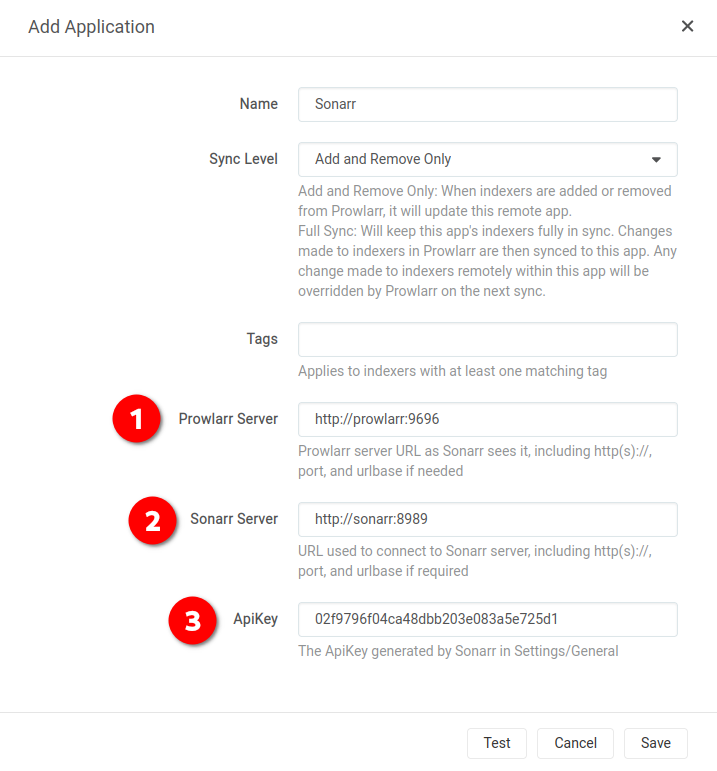Screen dimensions: 717x771
Task: Click the Sonarr Server label
Action: click(x=234, y=519)
